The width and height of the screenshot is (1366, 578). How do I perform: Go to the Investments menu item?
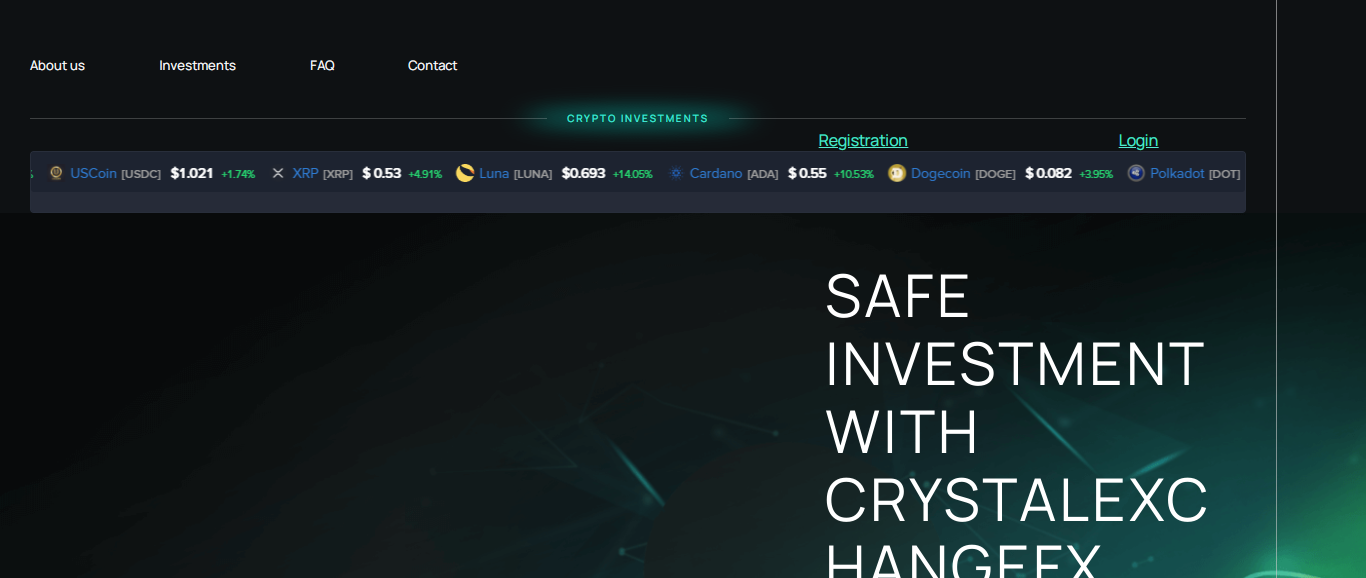pos(197,65)
